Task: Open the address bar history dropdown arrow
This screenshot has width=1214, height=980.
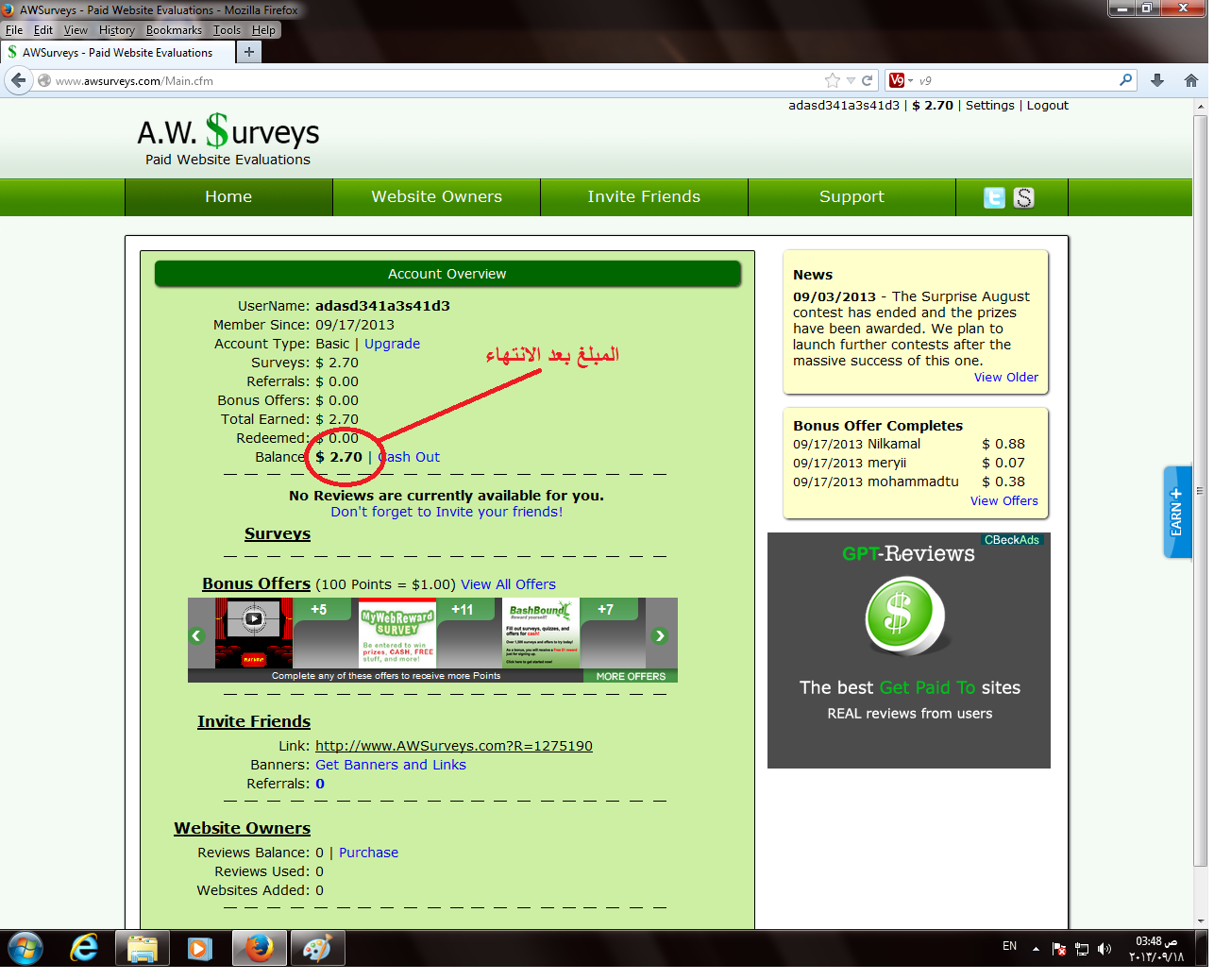Action: [x=851, y=80]
